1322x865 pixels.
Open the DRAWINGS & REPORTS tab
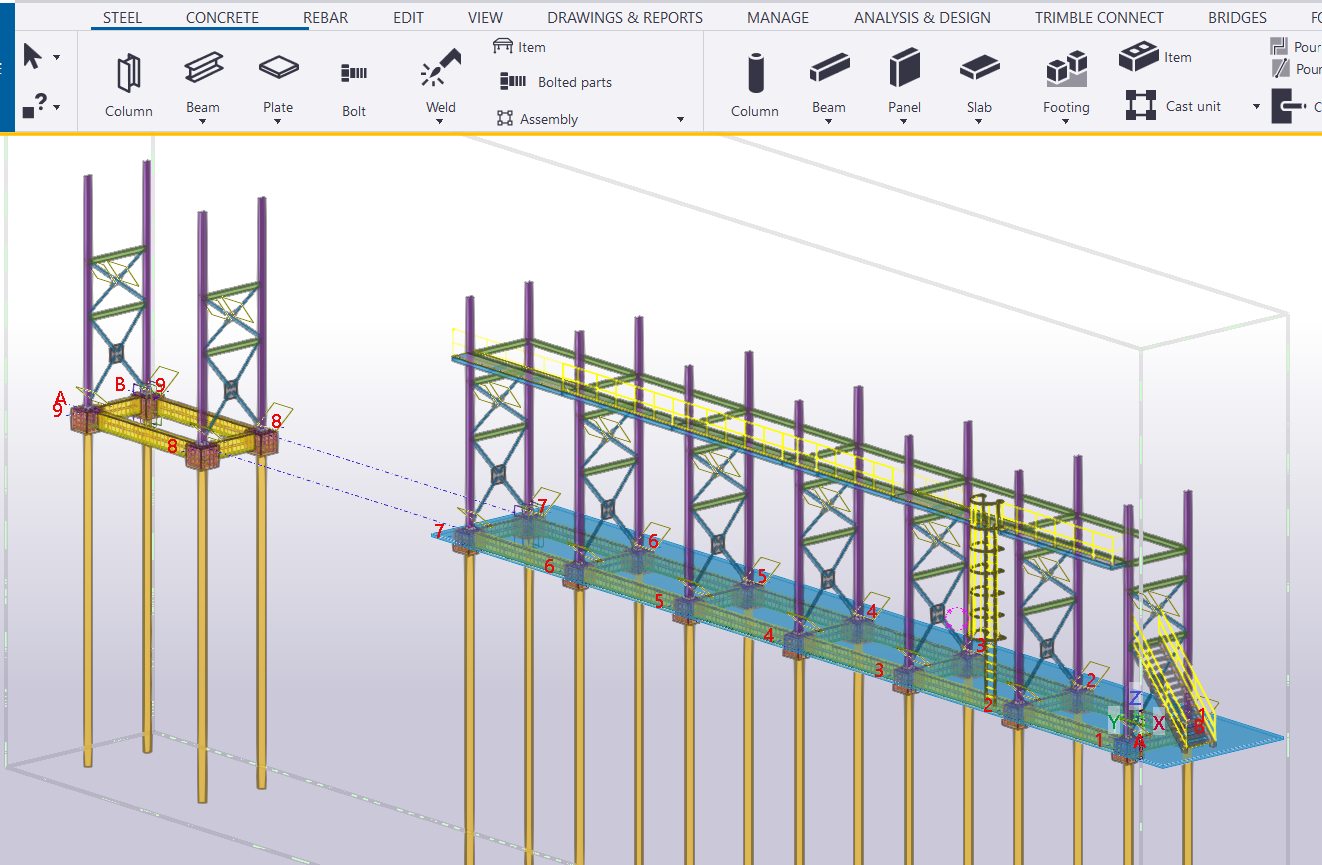point(625,18)
